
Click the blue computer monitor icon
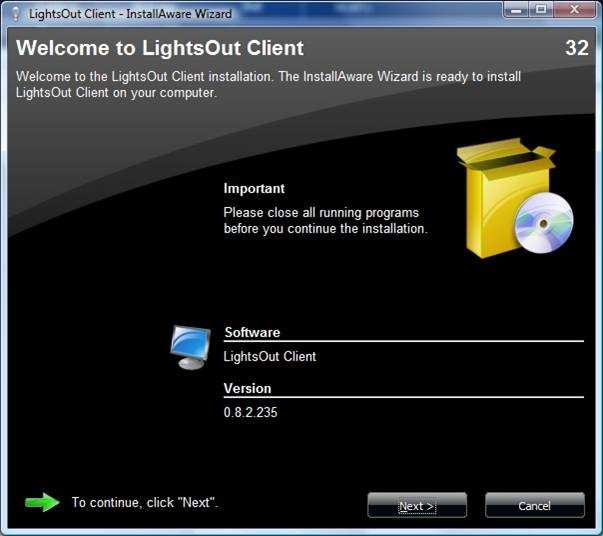(191, 347)
